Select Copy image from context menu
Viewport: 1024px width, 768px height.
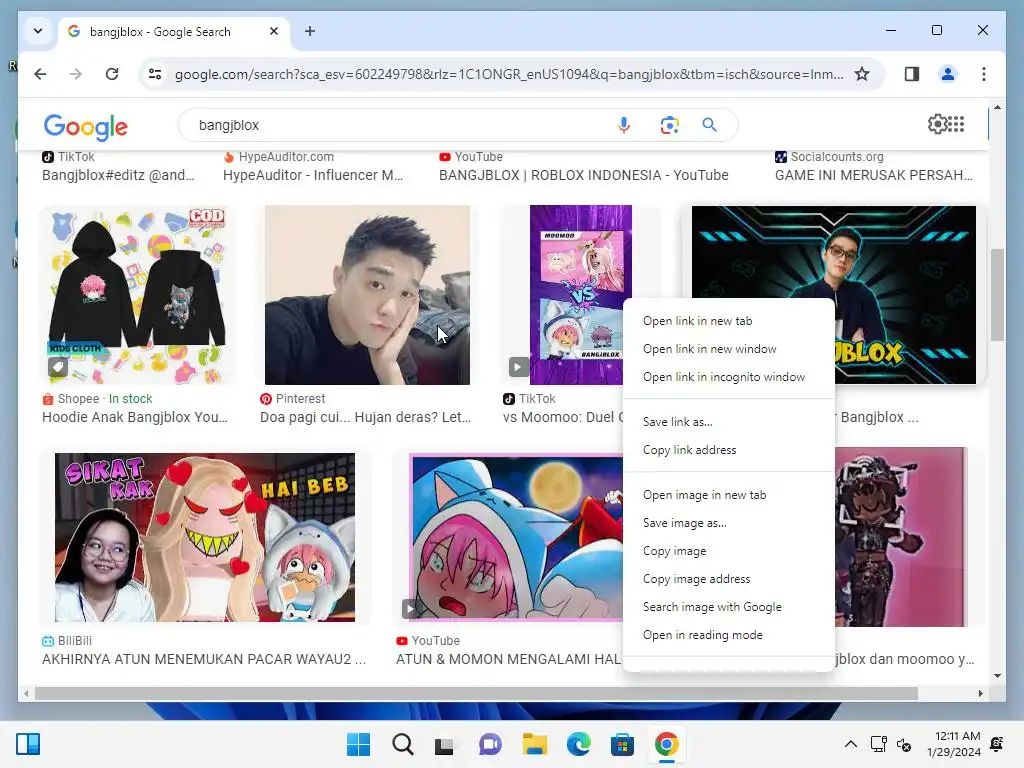point(674,551)
